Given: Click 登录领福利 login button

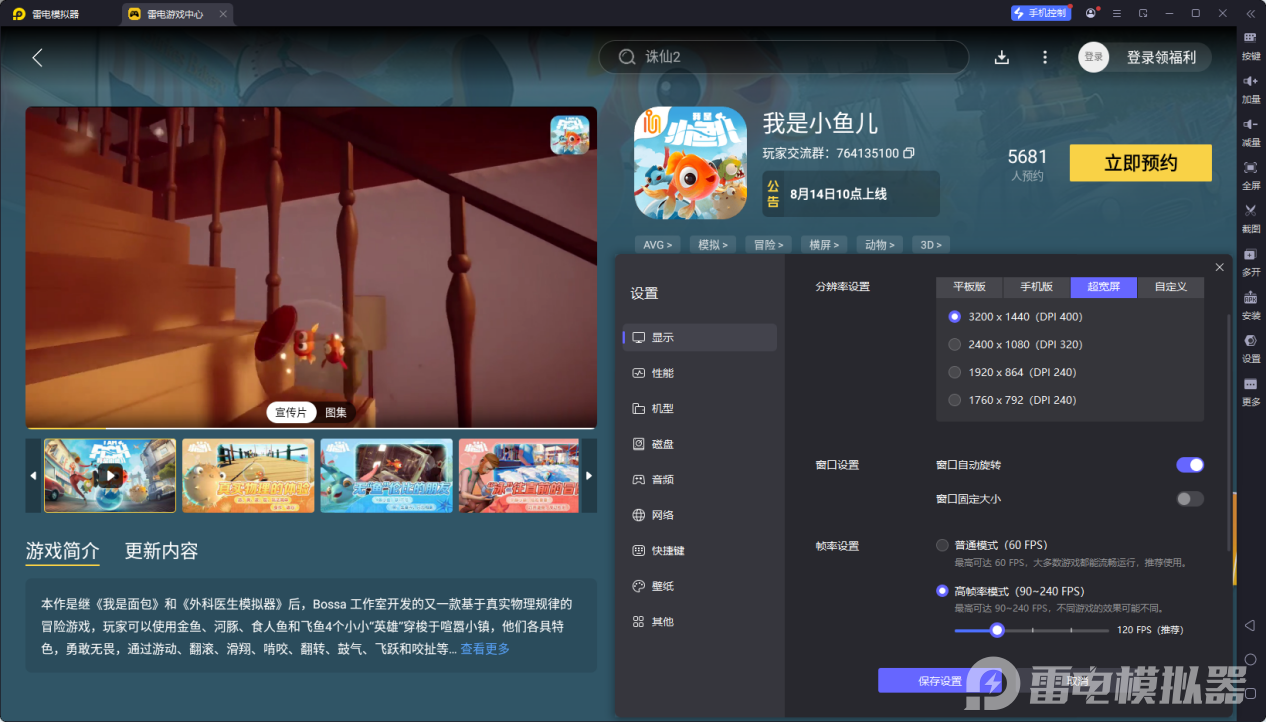Looking at the screenshot, I should (x=1161, y=57).
